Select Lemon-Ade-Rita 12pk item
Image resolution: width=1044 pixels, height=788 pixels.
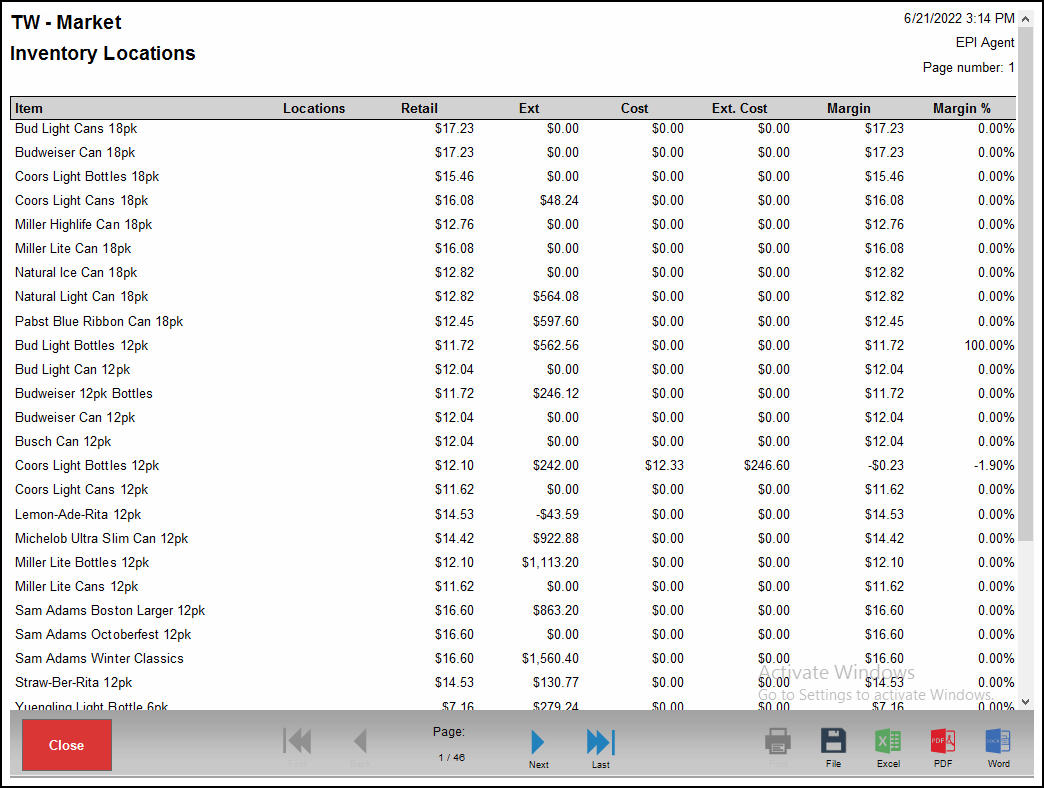(78, 514)
